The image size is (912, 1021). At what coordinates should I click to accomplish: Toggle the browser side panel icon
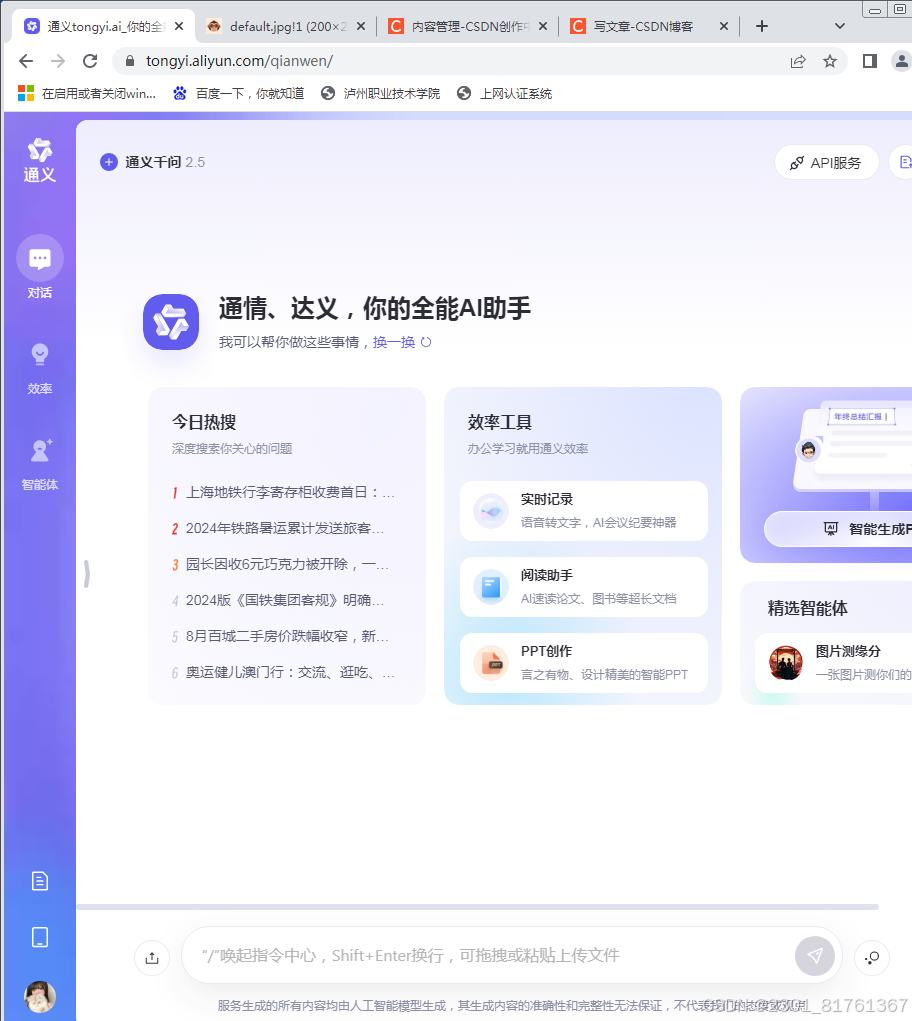870,61
